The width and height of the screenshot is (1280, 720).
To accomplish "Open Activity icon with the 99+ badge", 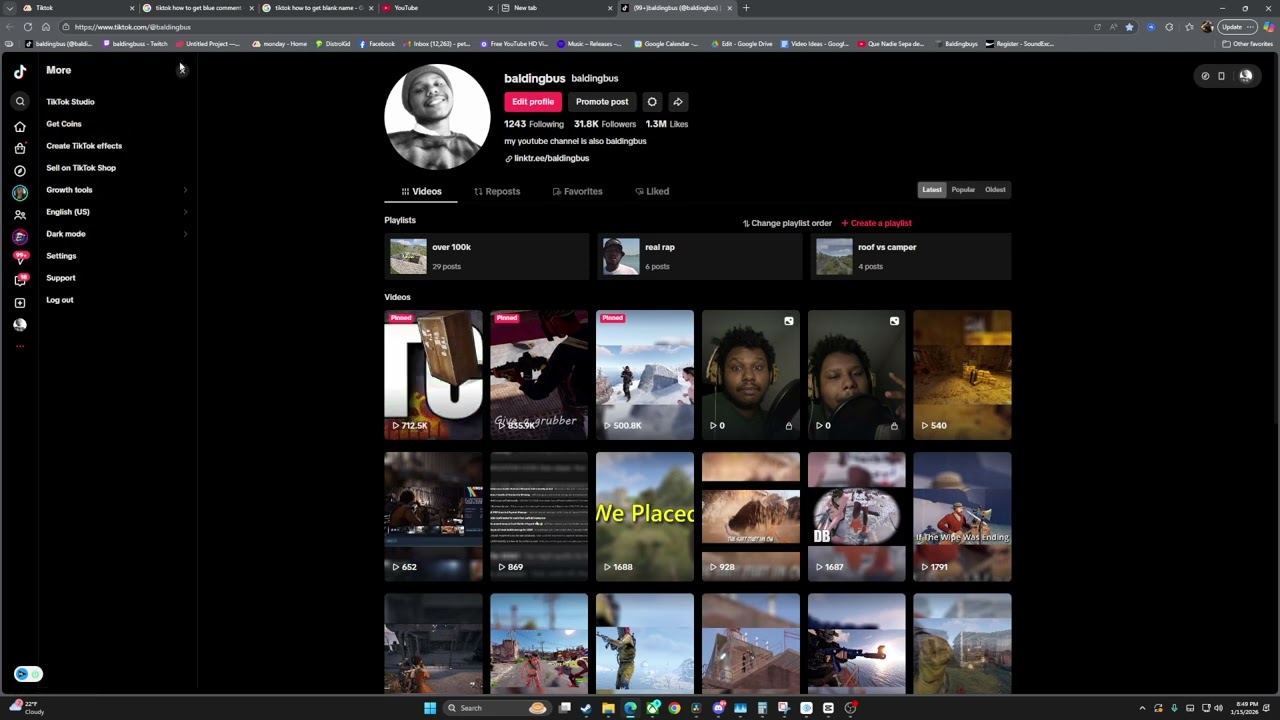I will 20,258.
